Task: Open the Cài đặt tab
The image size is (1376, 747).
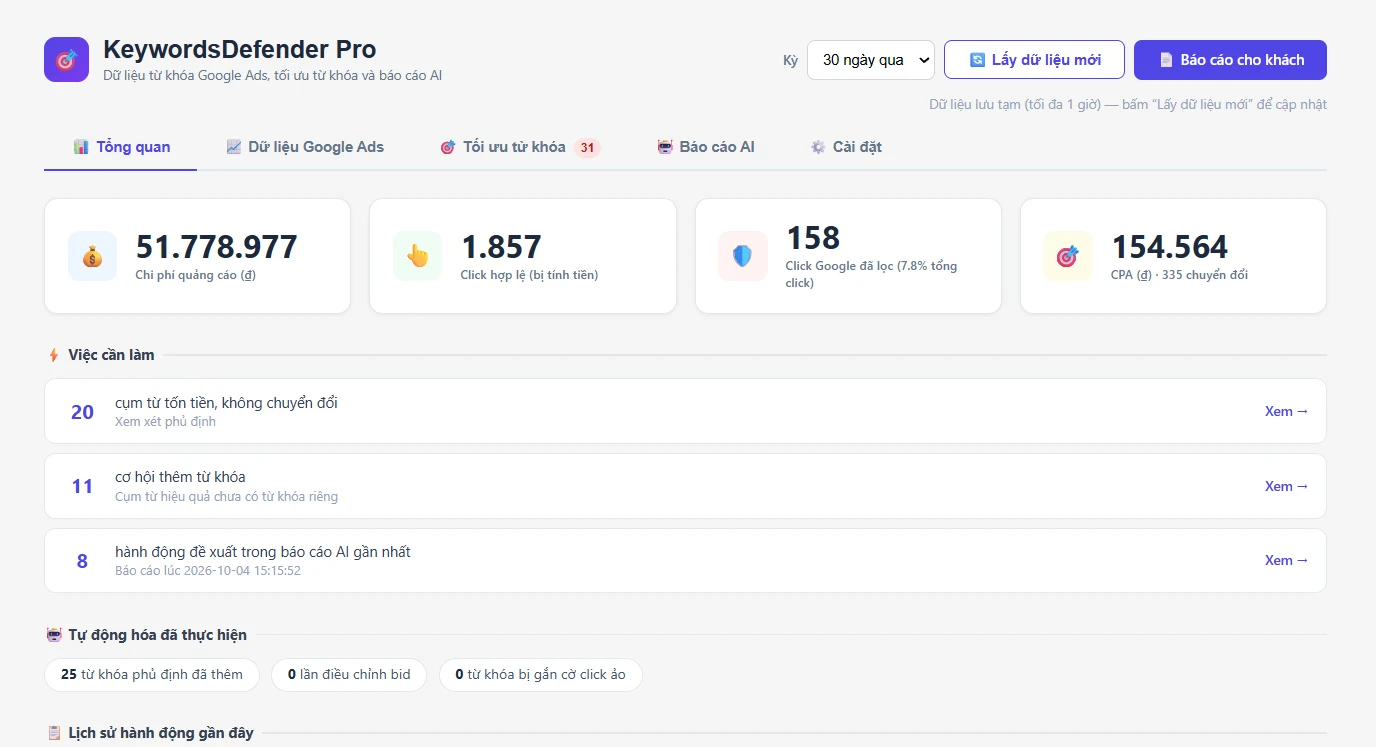Action: pos(846,147)
